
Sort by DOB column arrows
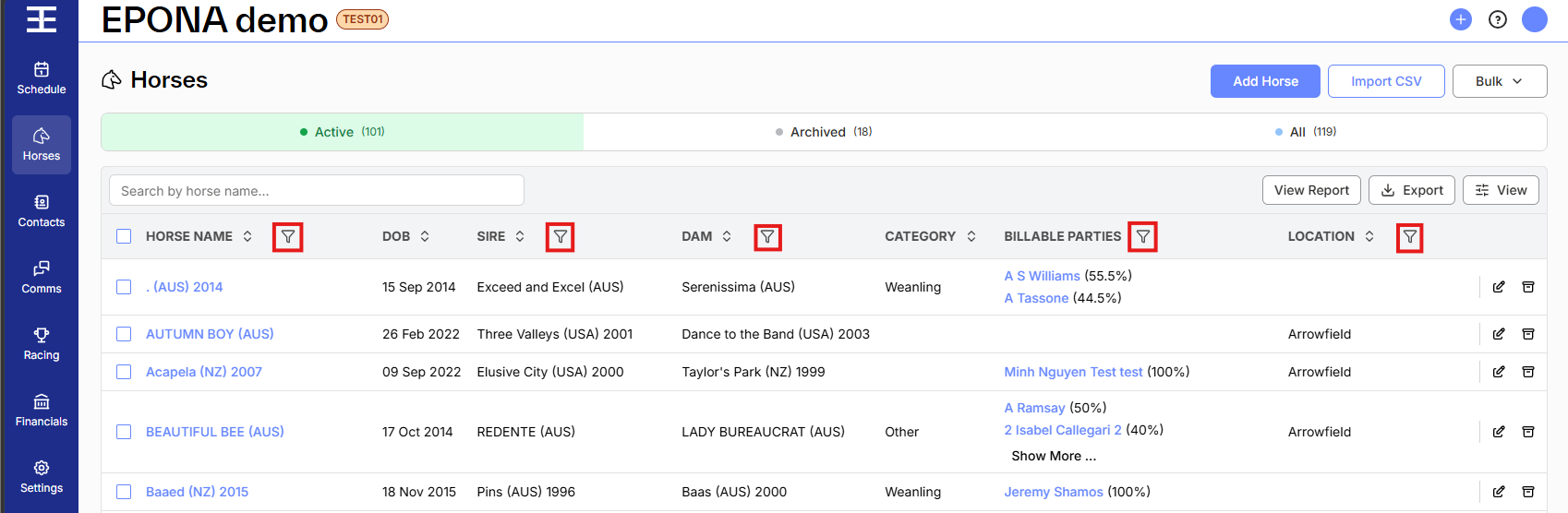pos(425,236)
